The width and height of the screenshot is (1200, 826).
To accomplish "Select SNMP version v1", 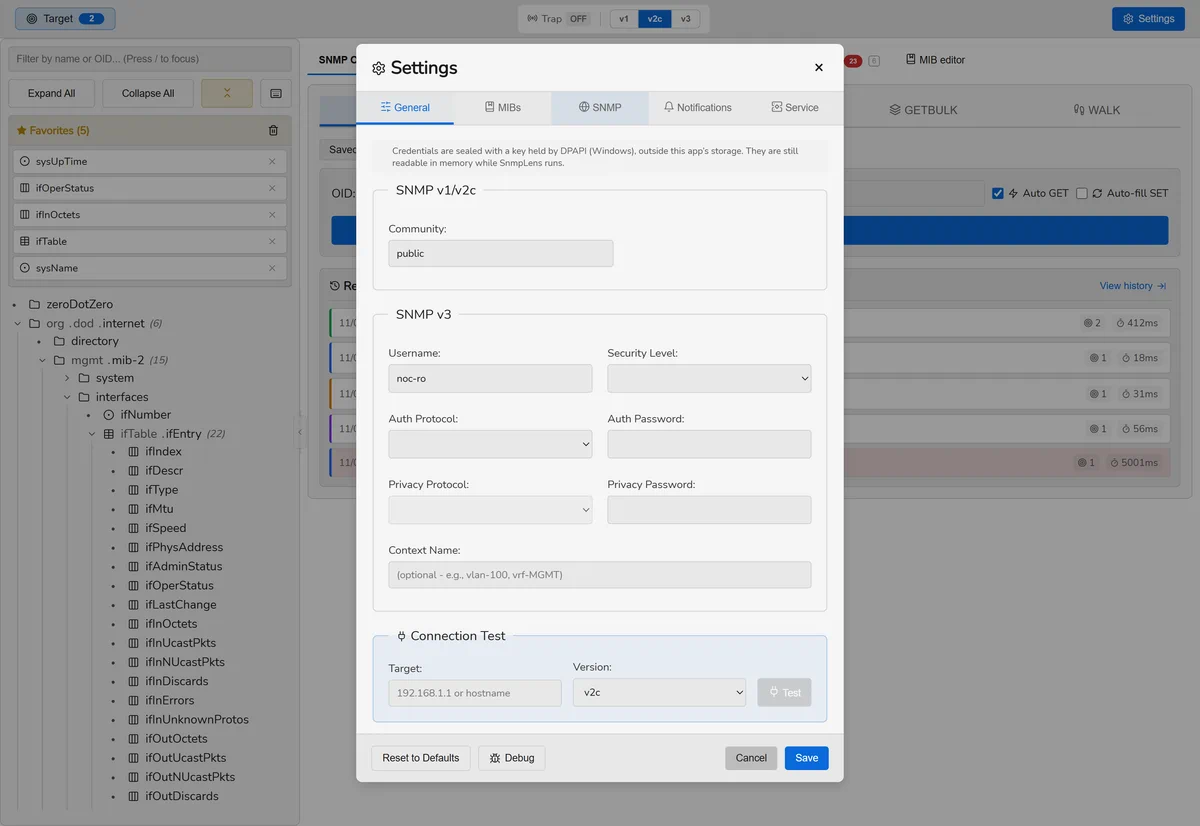I will point(624,19).
